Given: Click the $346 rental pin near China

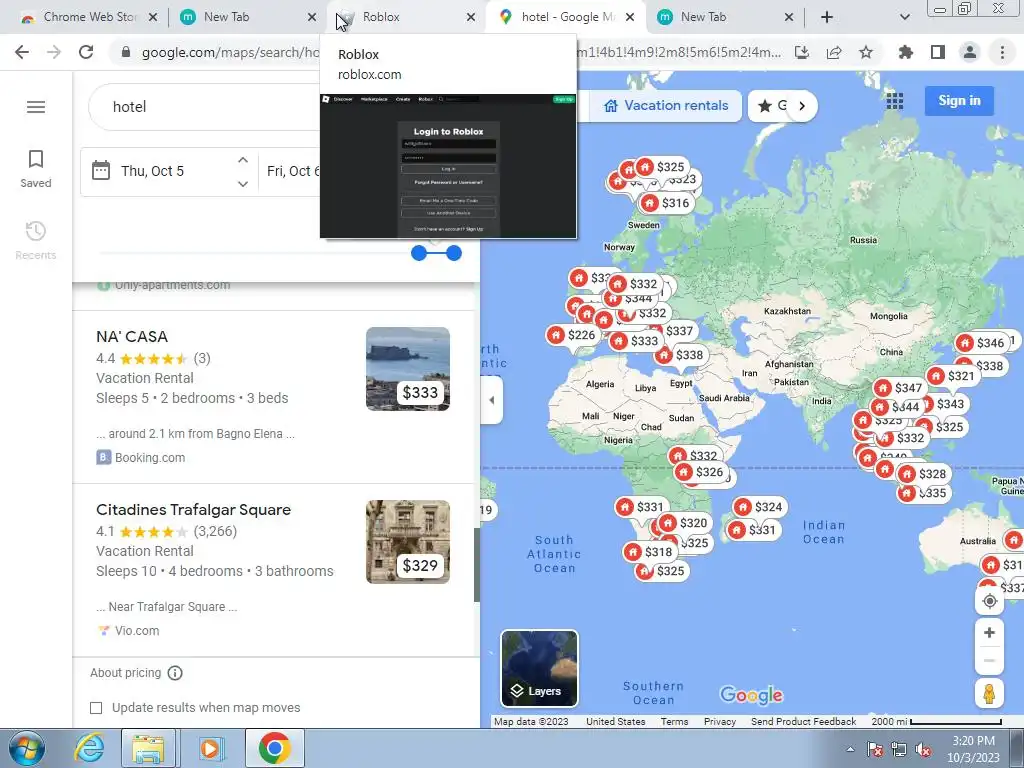Looking at the screenshot, I should click(x=982, y=343).
